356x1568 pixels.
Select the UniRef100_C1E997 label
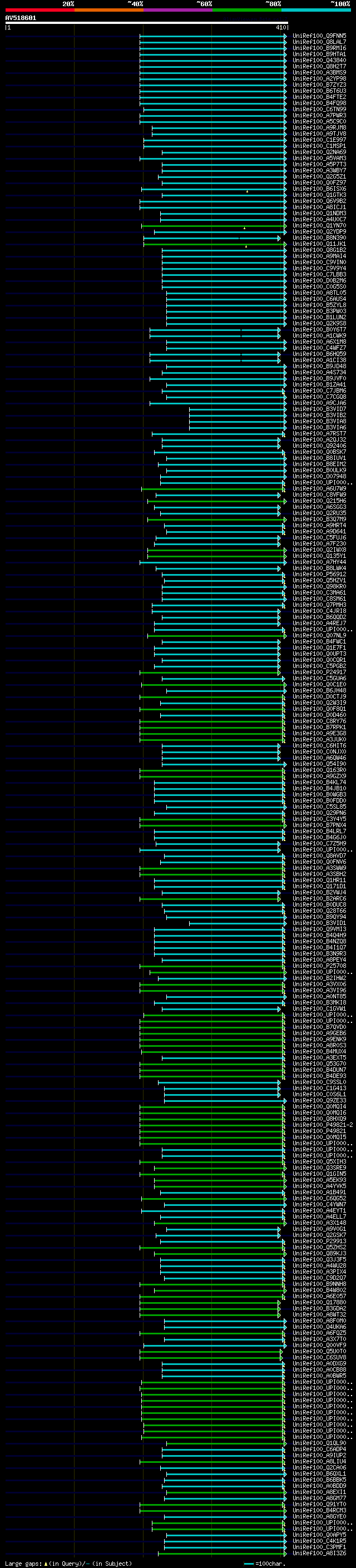point(319,140)
